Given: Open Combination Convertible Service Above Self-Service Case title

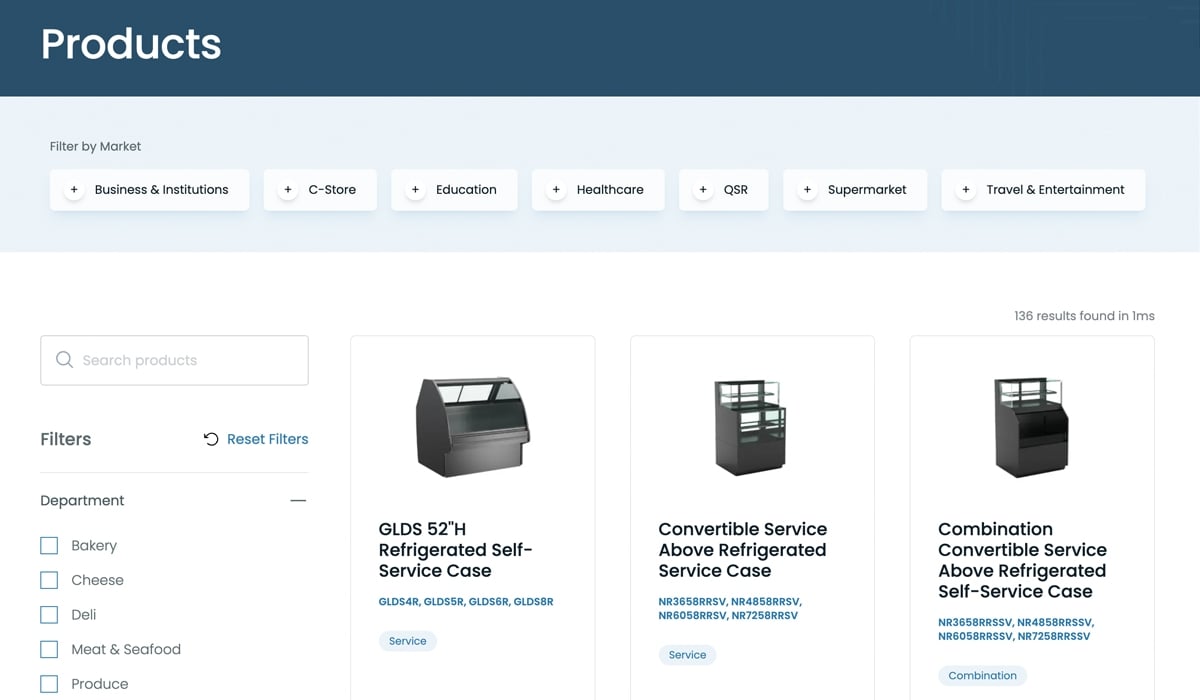Looking at the screenshot, I should (x=1022, y=560).
